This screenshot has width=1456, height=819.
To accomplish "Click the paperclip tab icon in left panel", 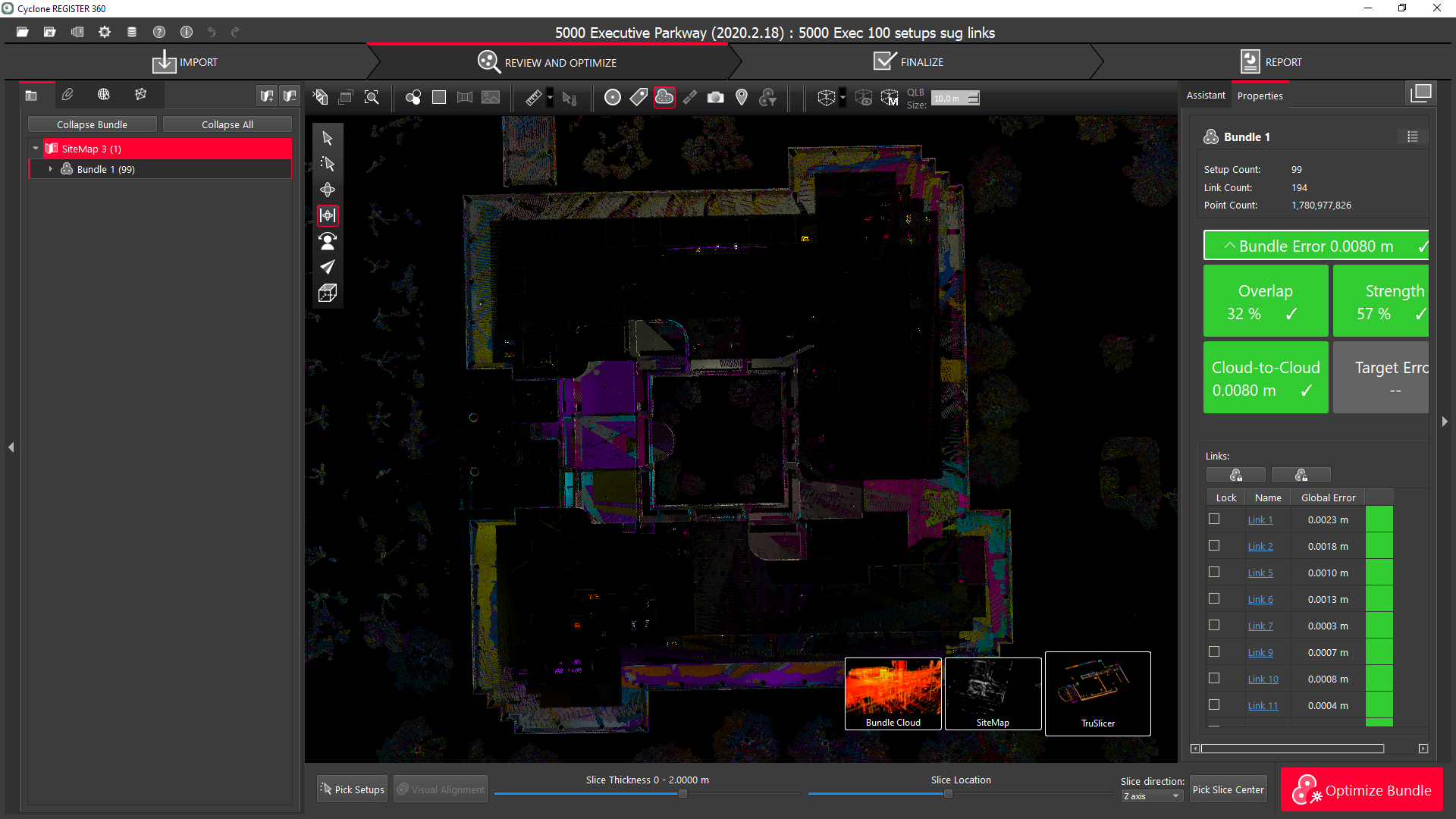I will (67, 95).
